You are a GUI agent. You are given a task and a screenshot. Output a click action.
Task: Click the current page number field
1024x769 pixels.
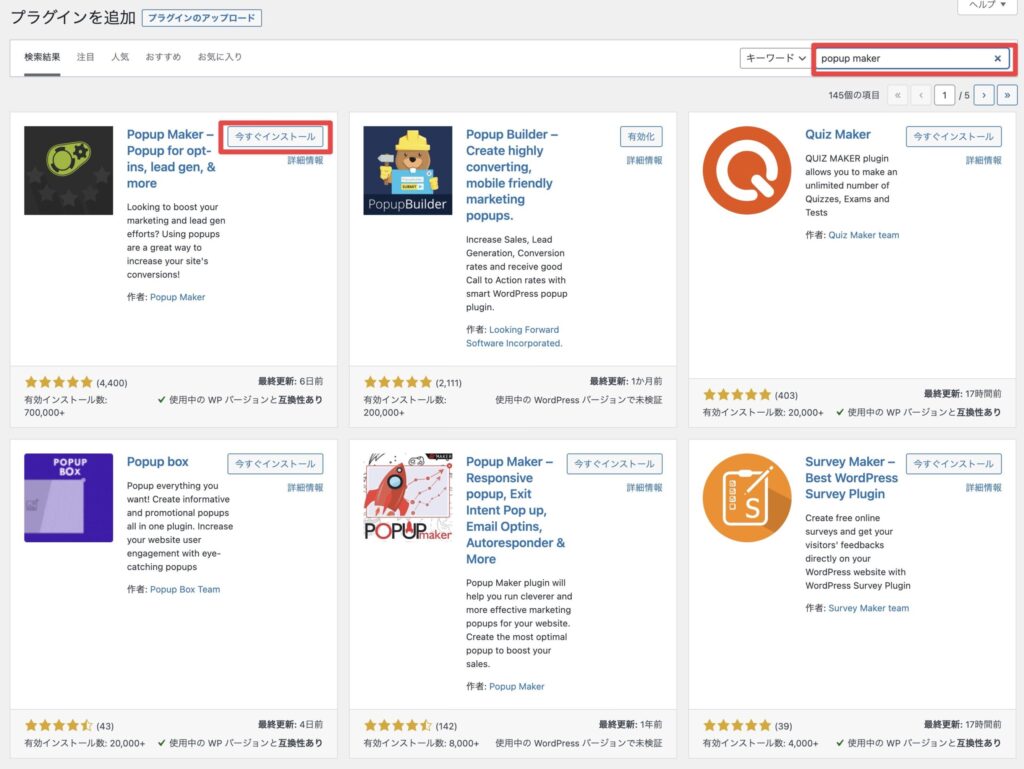point(944,95)
